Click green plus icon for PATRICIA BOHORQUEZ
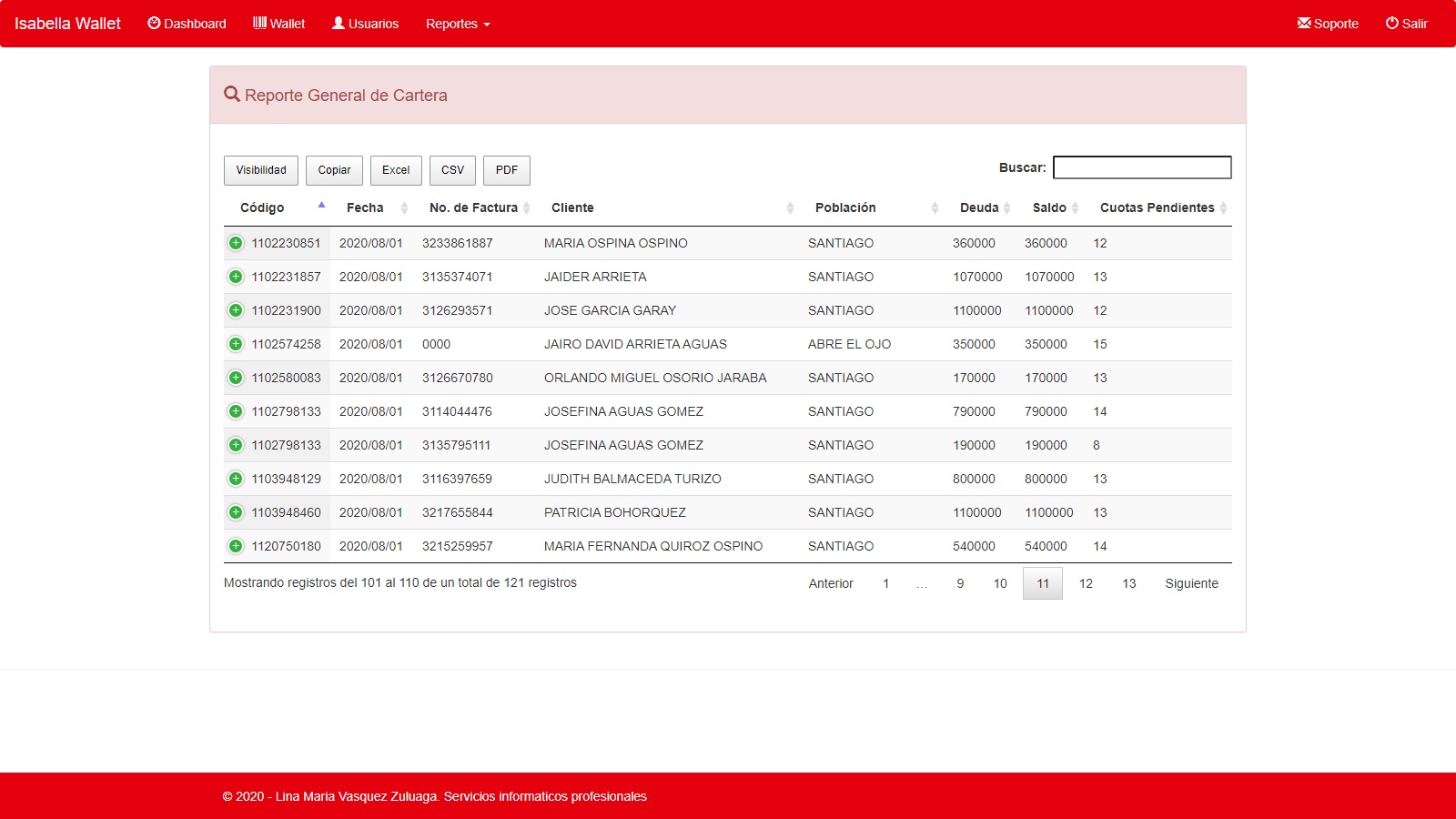This screenshot has height=819, width=1456. pyautogui.click(x=236, y=512)
